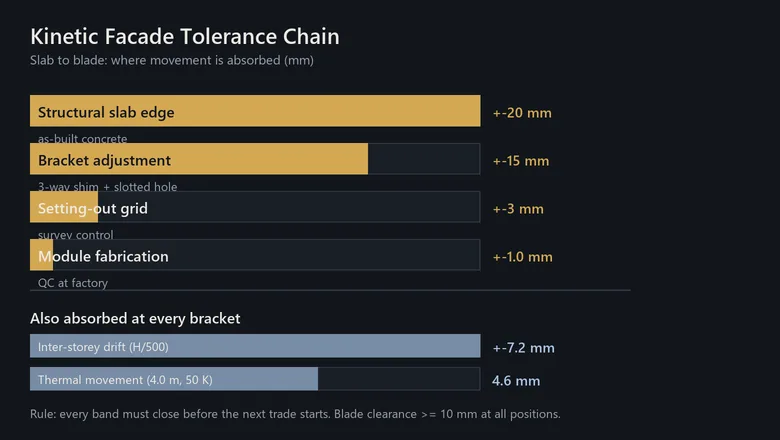
Task: Select the 3-way shim slotted hole caption
Action: tap(107, 186)
